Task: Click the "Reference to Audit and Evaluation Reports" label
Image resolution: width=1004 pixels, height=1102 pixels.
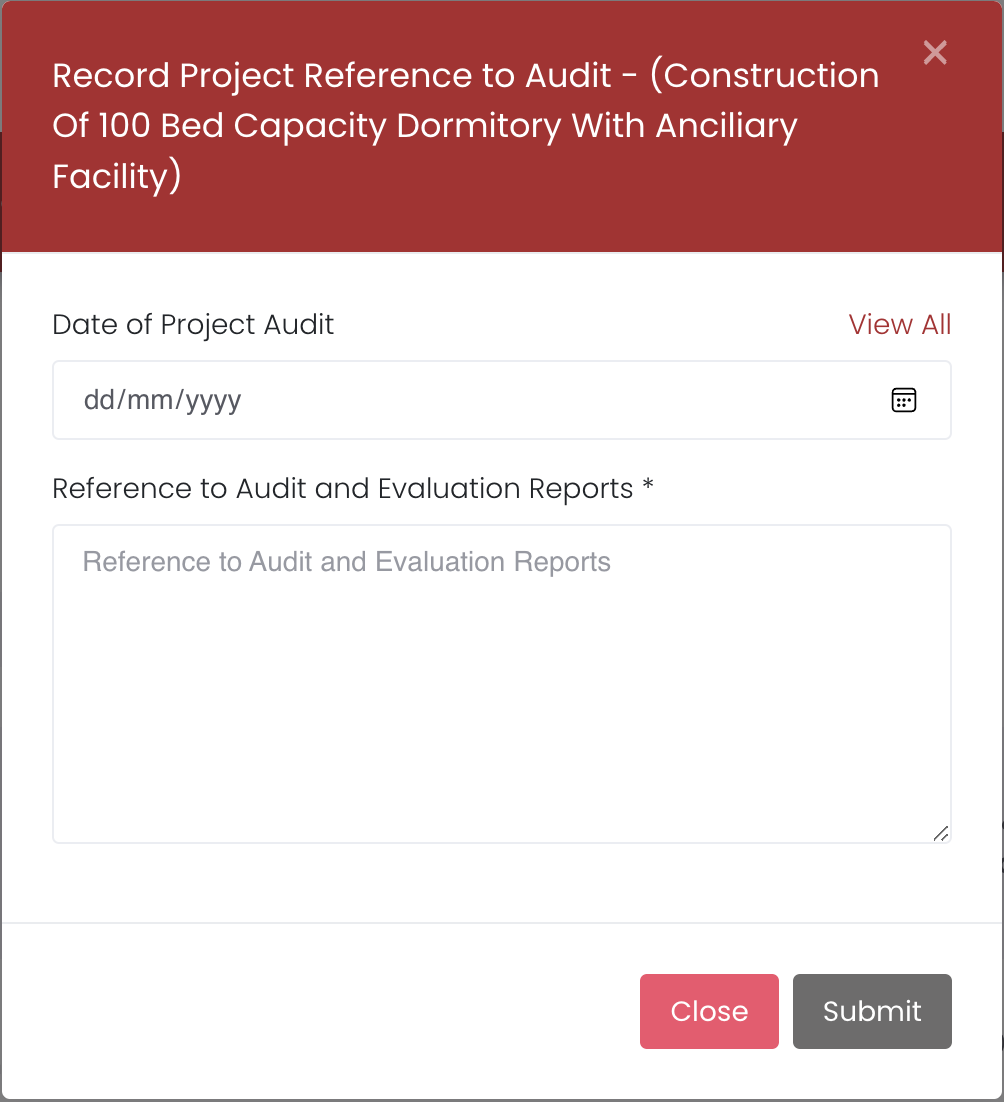Action: [x=342, y=488]
